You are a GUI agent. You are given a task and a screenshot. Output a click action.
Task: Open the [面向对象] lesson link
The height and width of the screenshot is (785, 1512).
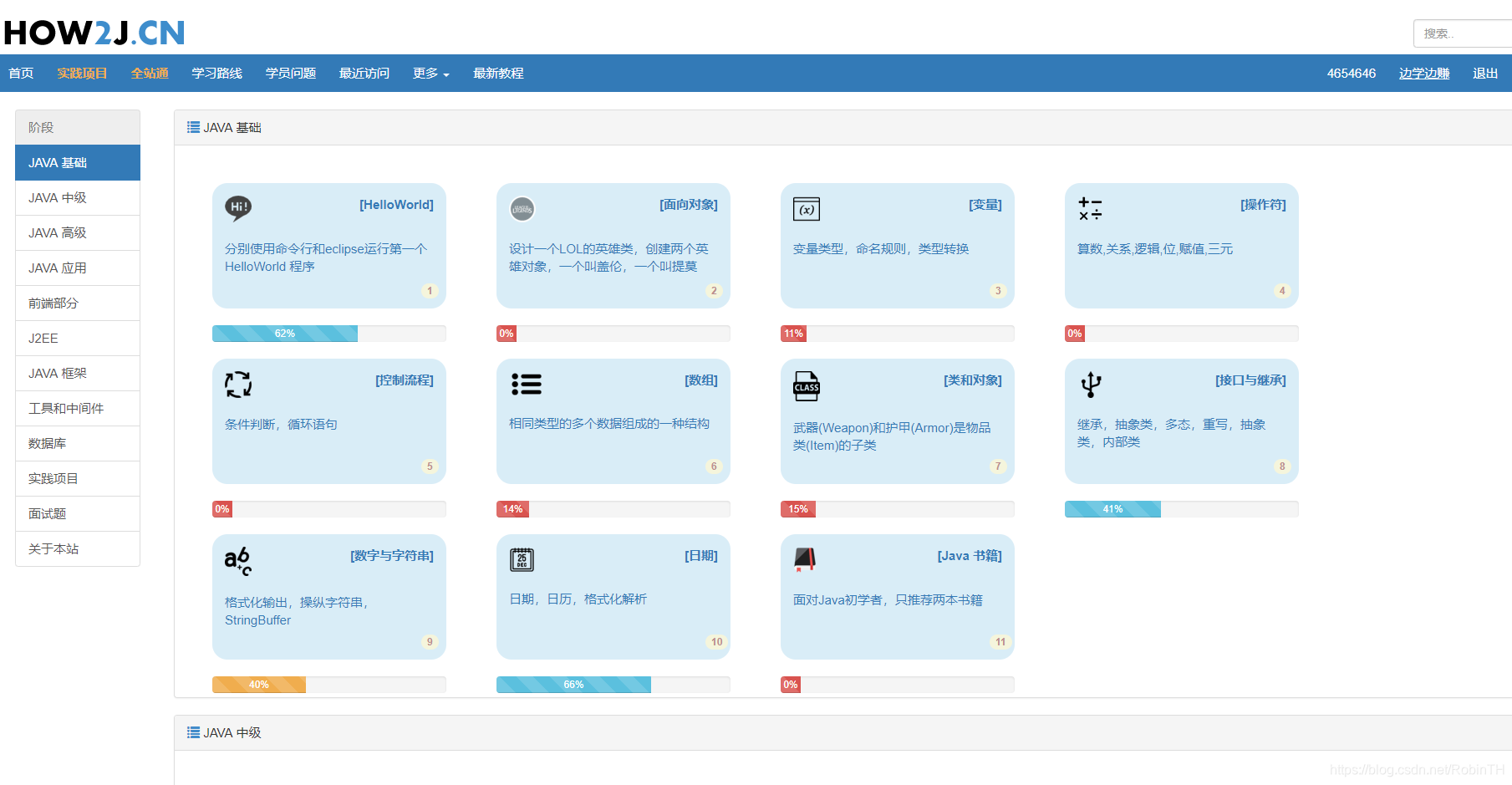pos(689,205)
